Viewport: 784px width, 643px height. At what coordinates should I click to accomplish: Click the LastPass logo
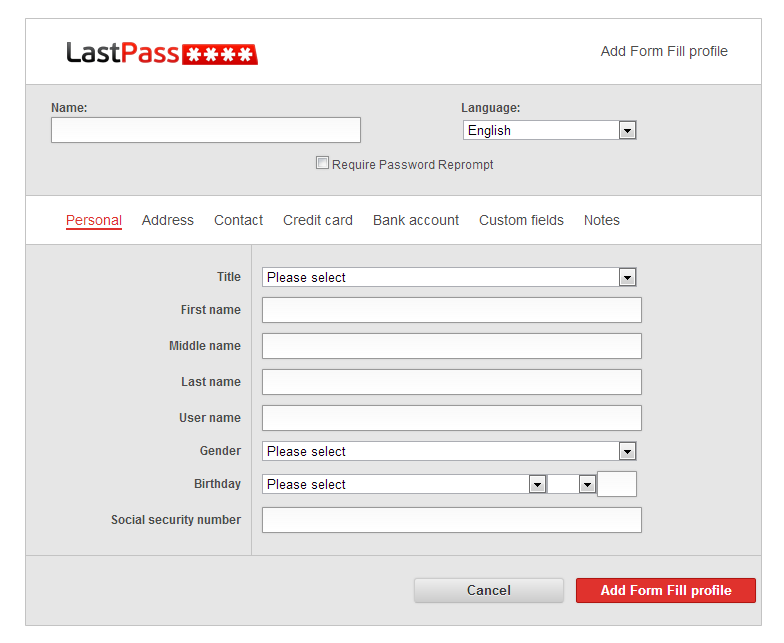[162, 53]
